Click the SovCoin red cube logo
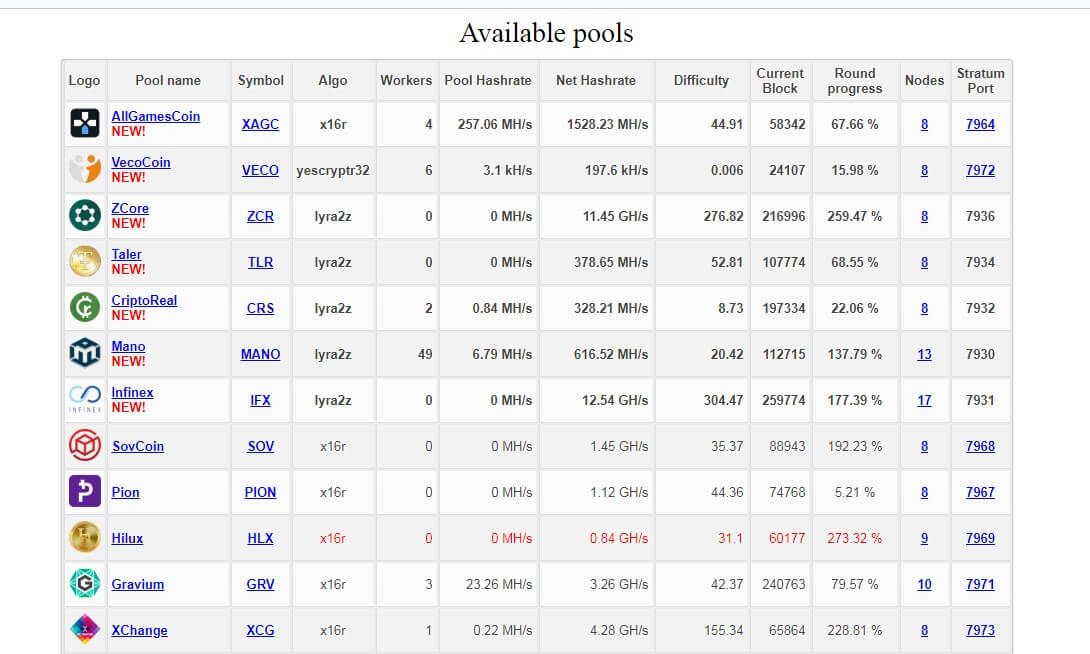Image resolution: width=1090 pixels, height=654 pixels. [85, 445]
